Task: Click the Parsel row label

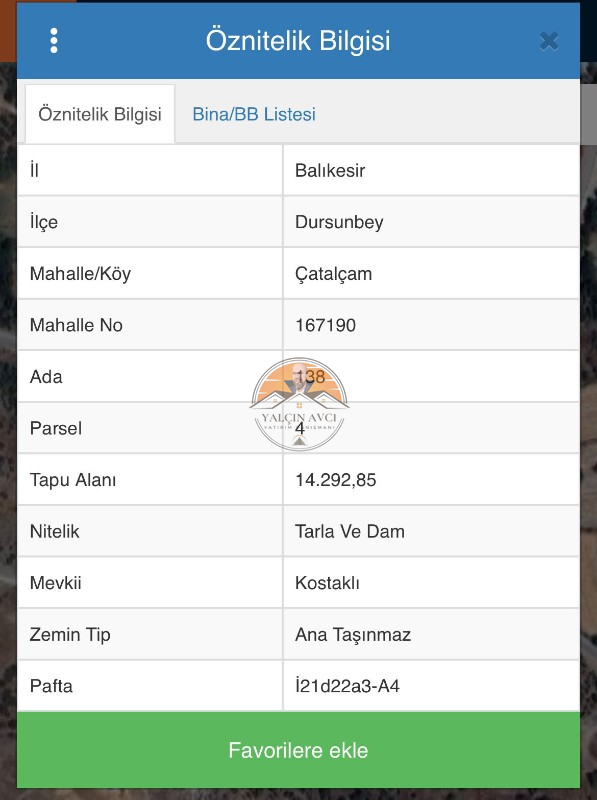Action: tap(56, 428)
